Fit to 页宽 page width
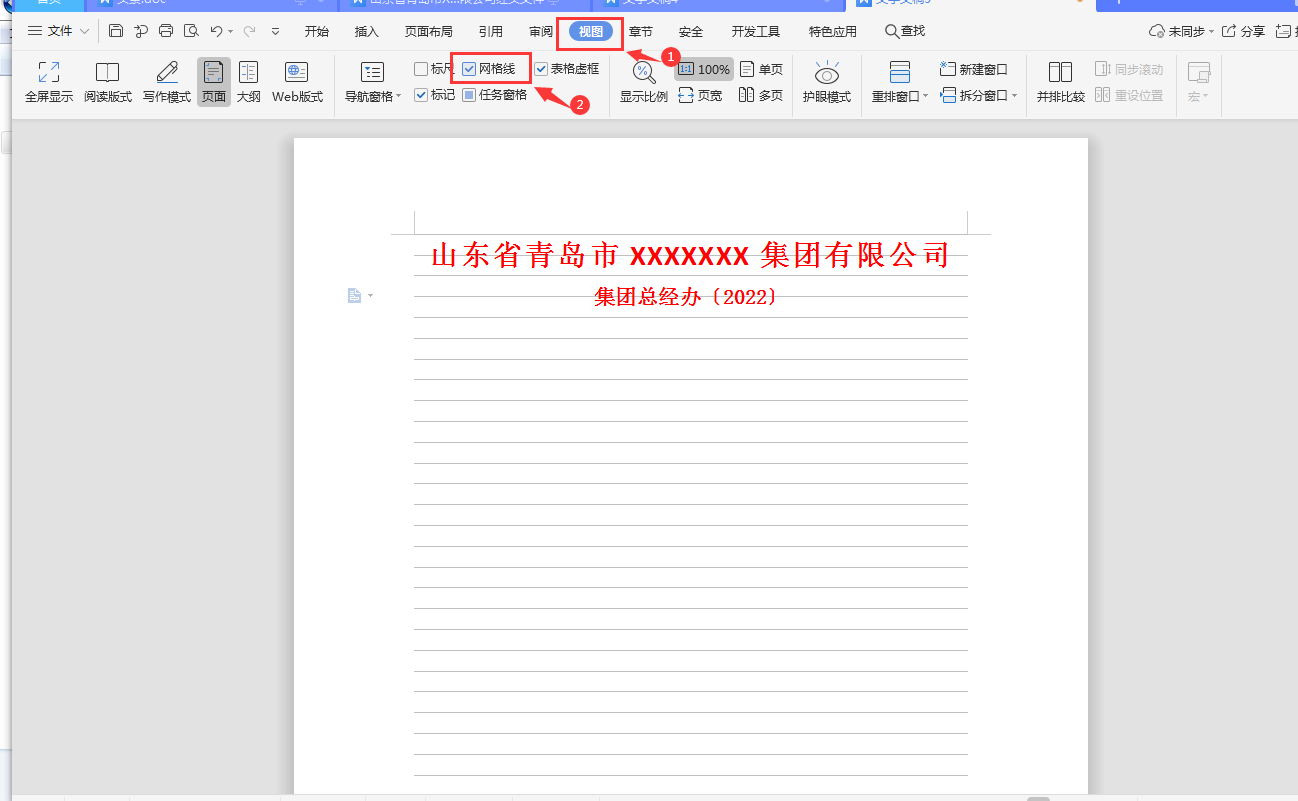This screenshot has width=1298, height=801. coord(700,96)
